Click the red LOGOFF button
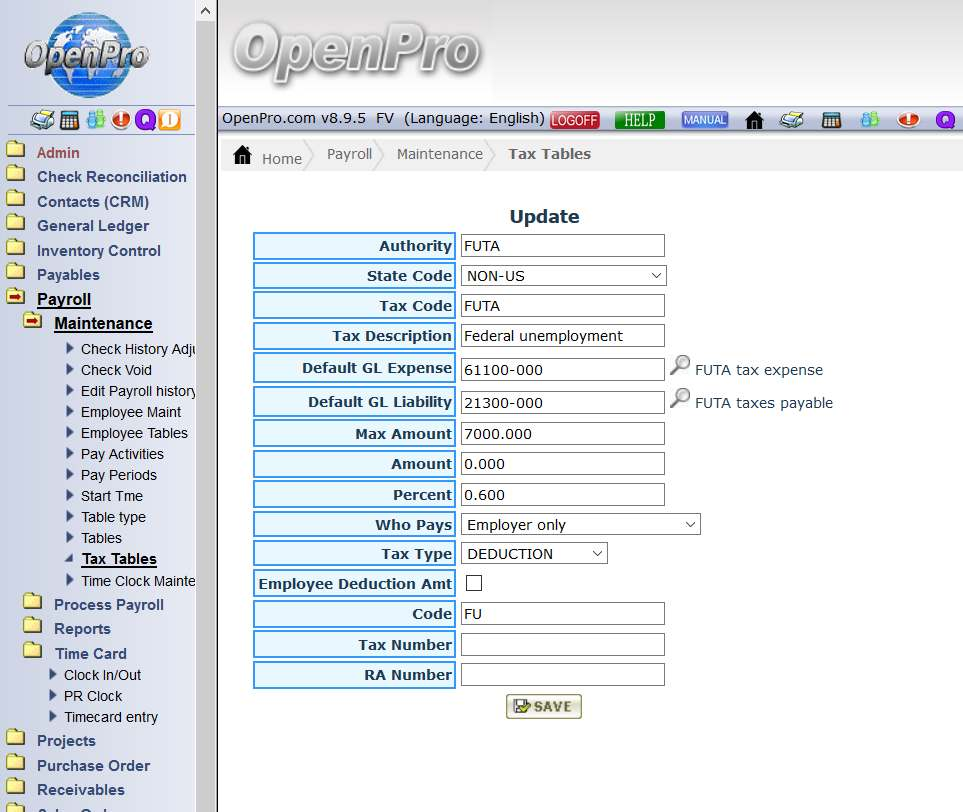963x812 pixels. (x=574, y=120)
